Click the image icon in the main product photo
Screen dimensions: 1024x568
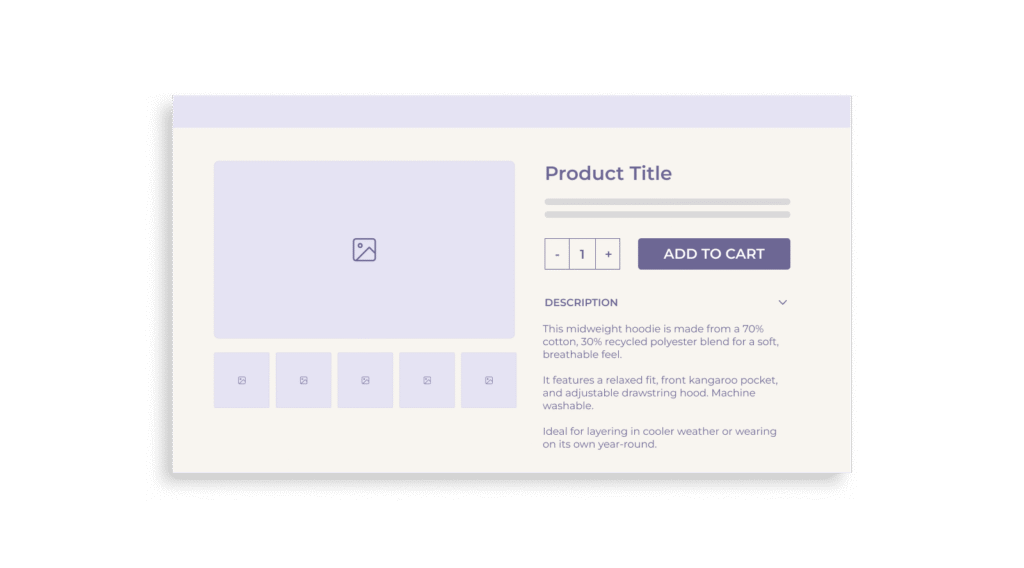[x=364, y=250]
